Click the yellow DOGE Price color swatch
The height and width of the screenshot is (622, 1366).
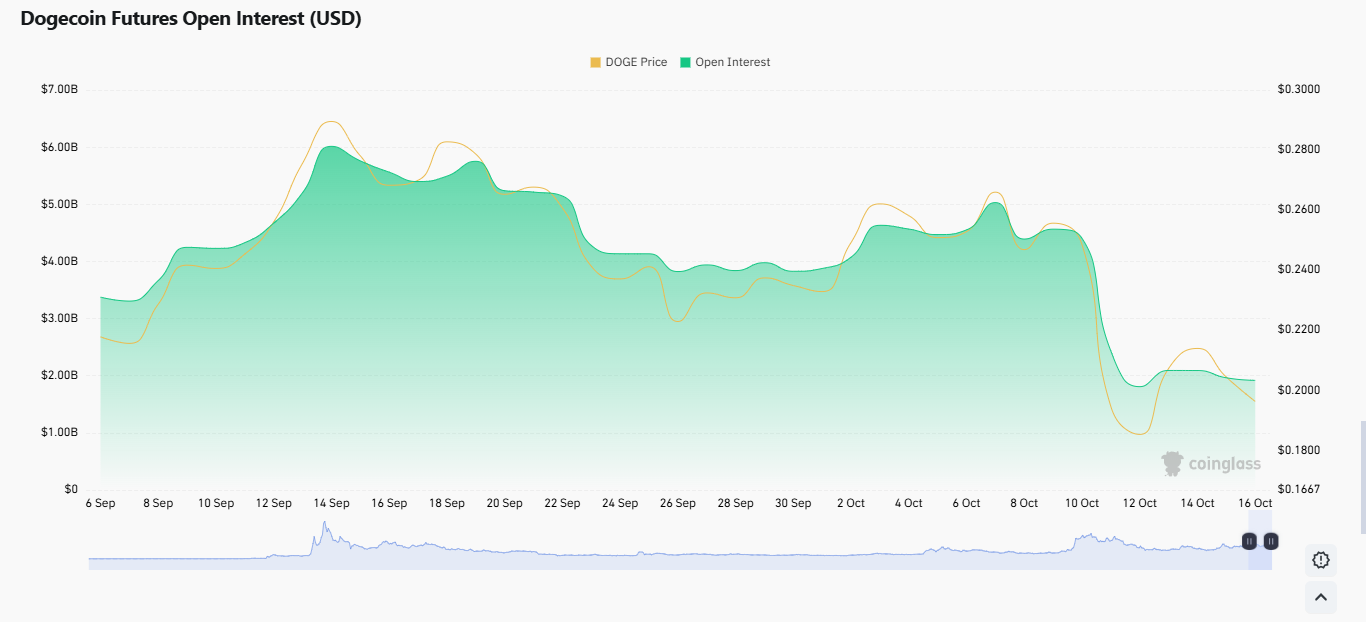pyautogui.click(x=596, y=62)
